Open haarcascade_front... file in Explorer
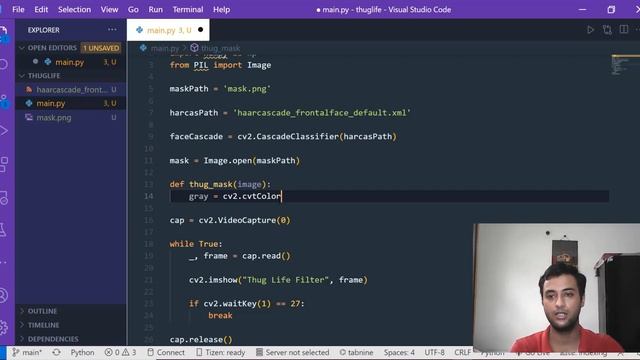The image size is (640, 360). click(x=72, y=90)
